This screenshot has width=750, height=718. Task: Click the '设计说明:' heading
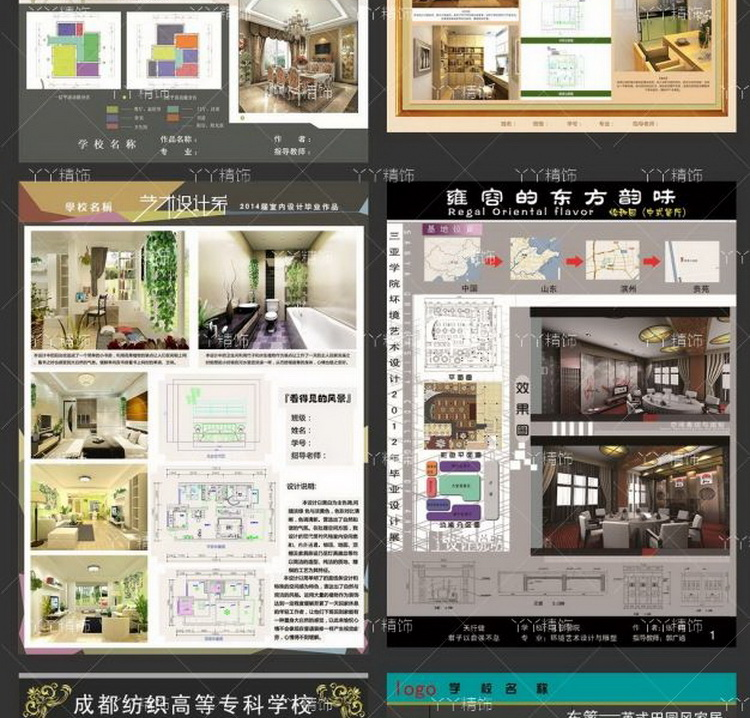click(301, 486)
